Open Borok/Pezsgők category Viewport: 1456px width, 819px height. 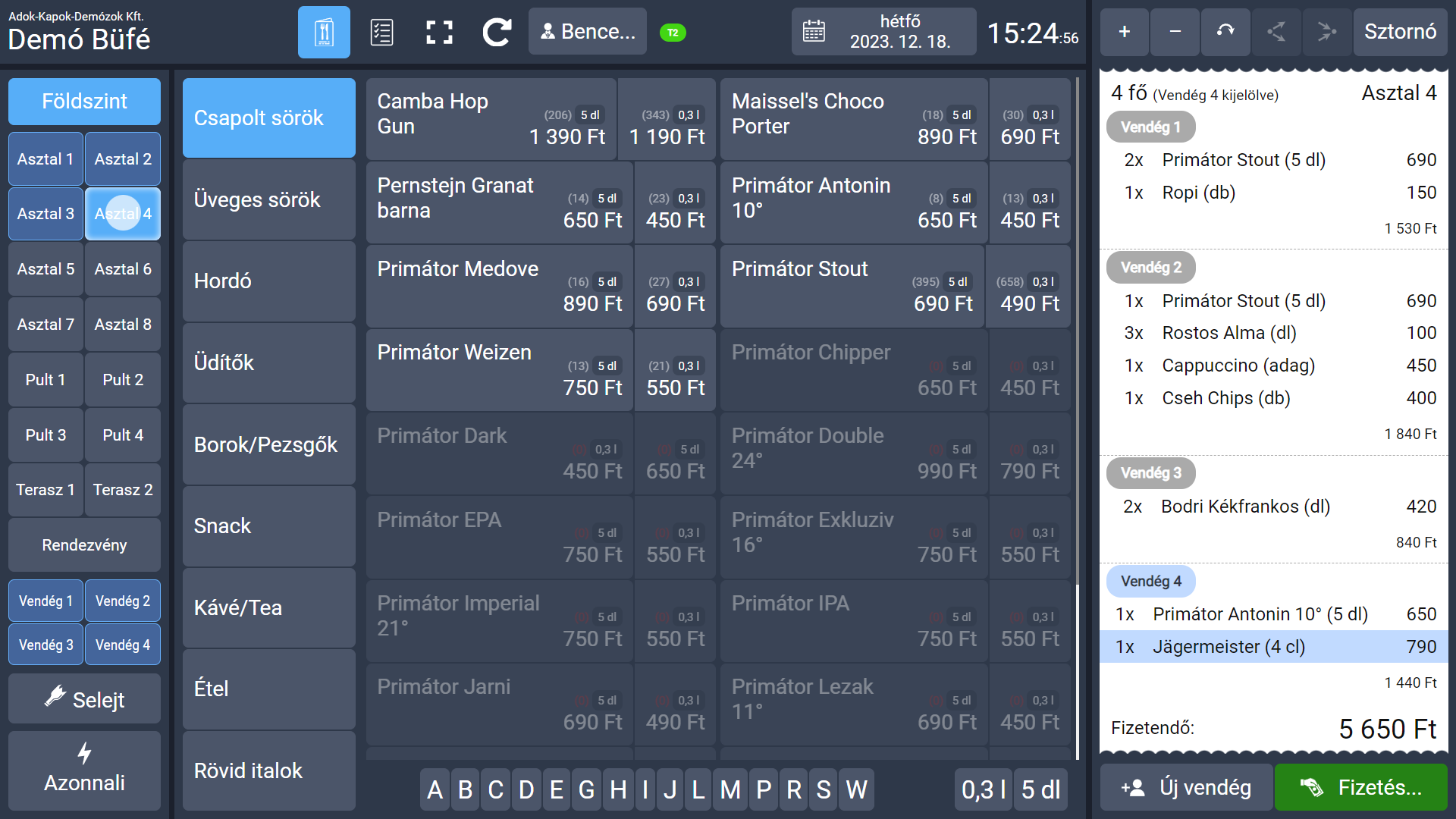pos(269,444)
